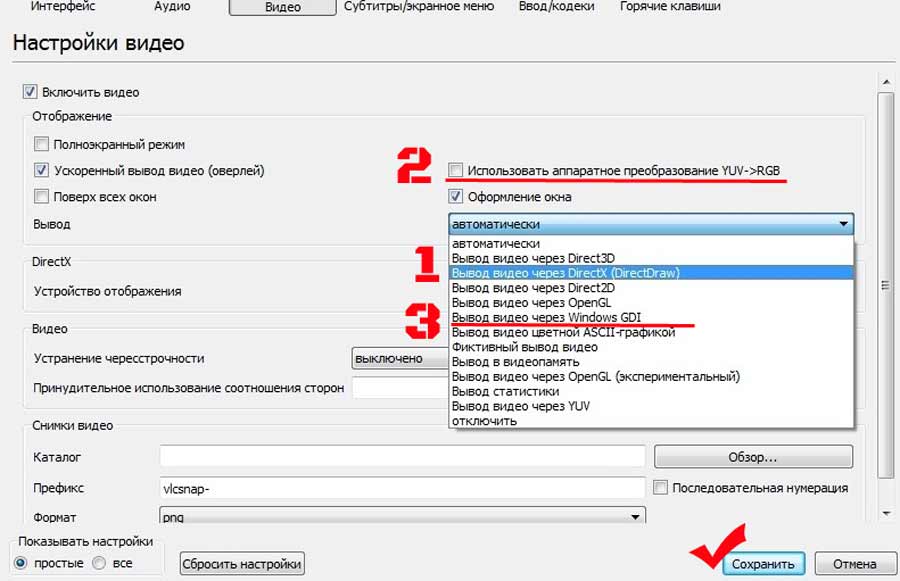900x581 pixels.
Task: Go to the Ввод/кодеки tab
Action: coord(556,7)
